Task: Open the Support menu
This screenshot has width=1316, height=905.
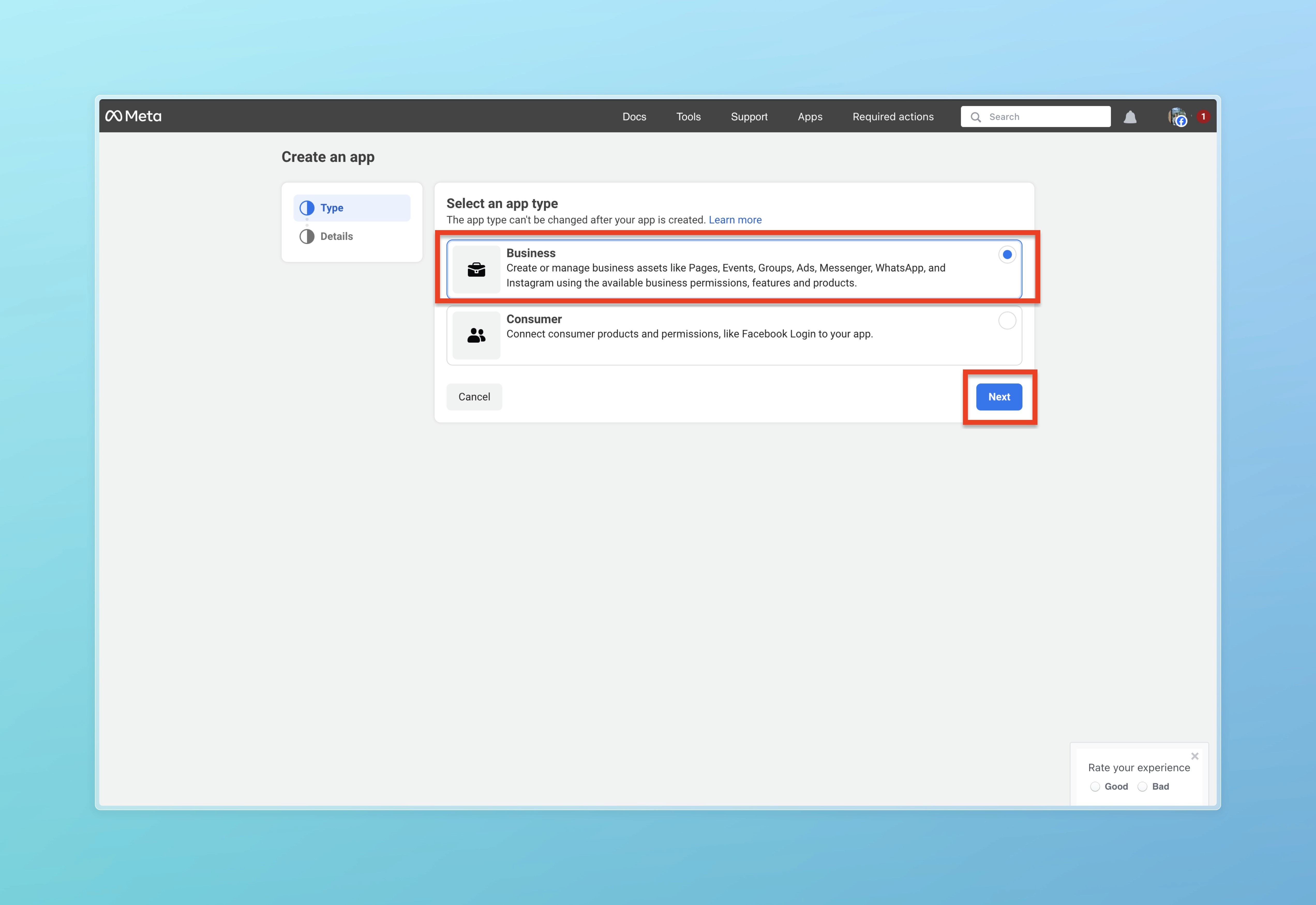Action: tap(749, 117)
